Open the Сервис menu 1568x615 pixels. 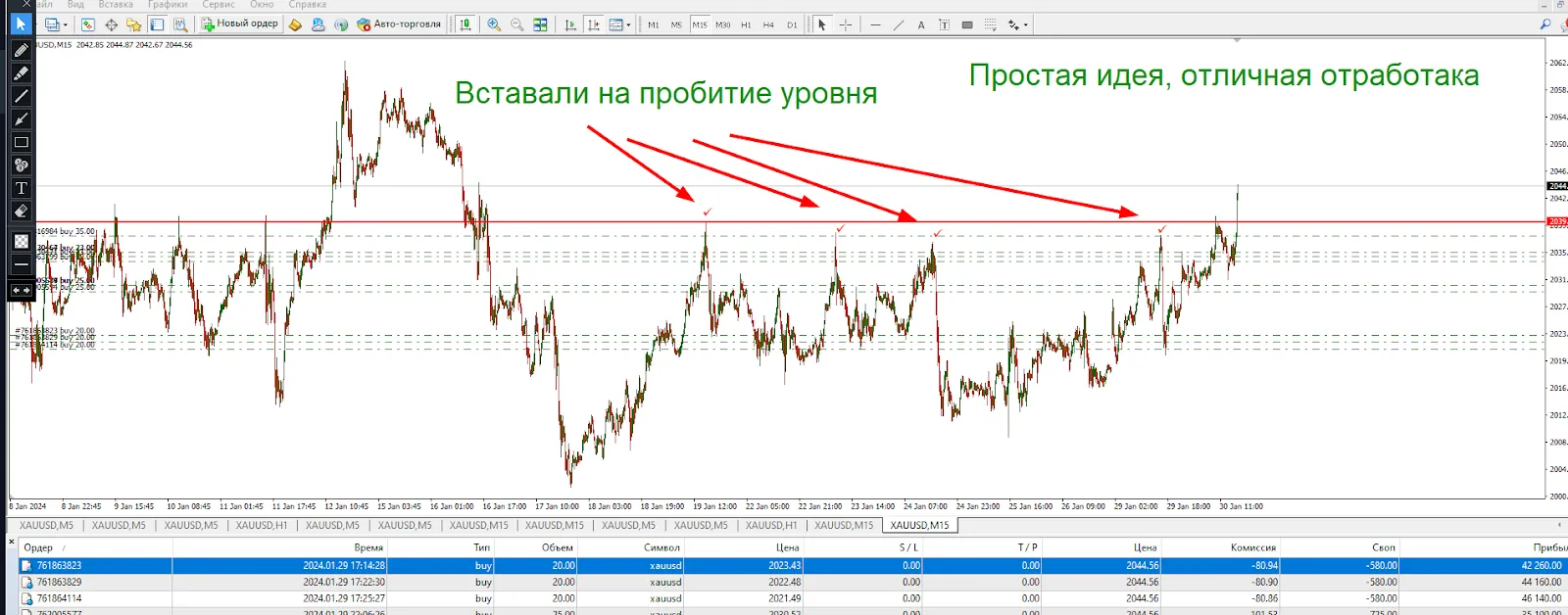[219, 5]
